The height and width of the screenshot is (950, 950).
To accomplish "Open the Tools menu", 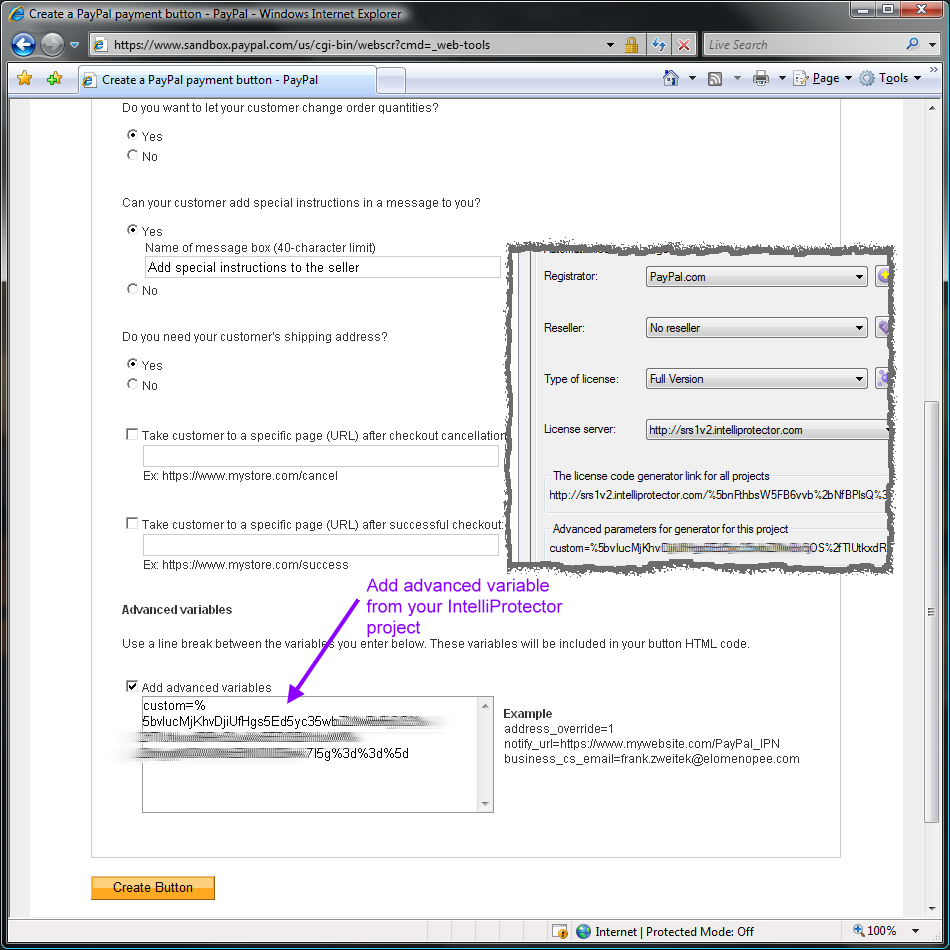I will (x=891, y=78).
